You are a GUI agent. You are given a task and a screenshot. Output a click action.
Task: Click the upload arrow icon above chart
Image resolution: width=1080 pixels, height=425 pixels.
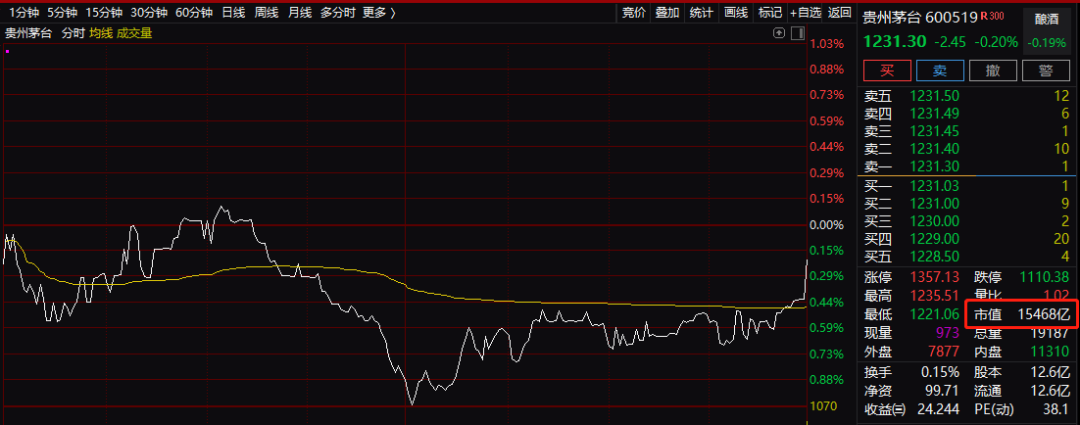pyautogui.click(x=779, y=32)
